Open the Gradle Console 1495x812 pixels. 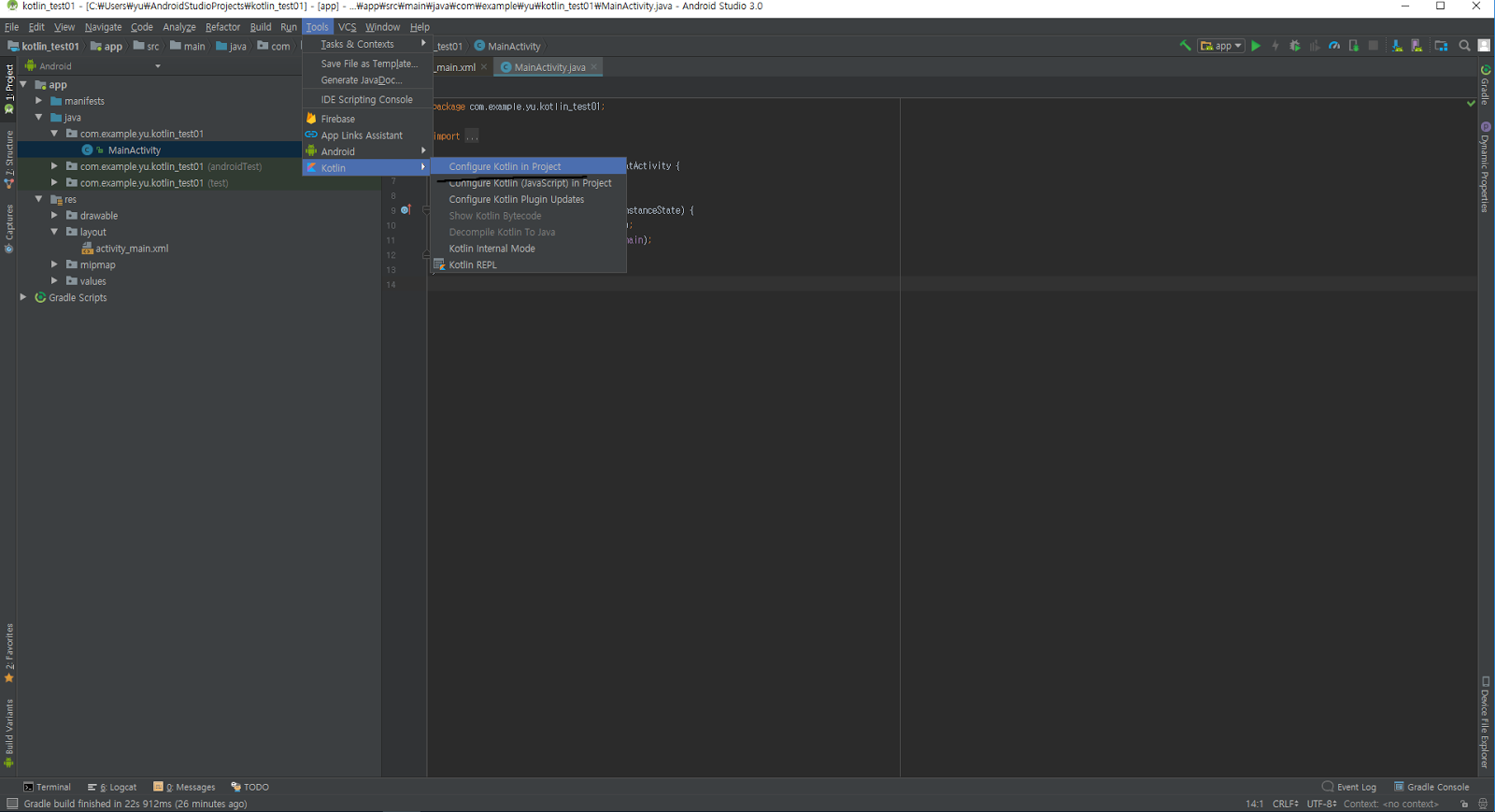pyautogui.click(x=1431, y=787)
